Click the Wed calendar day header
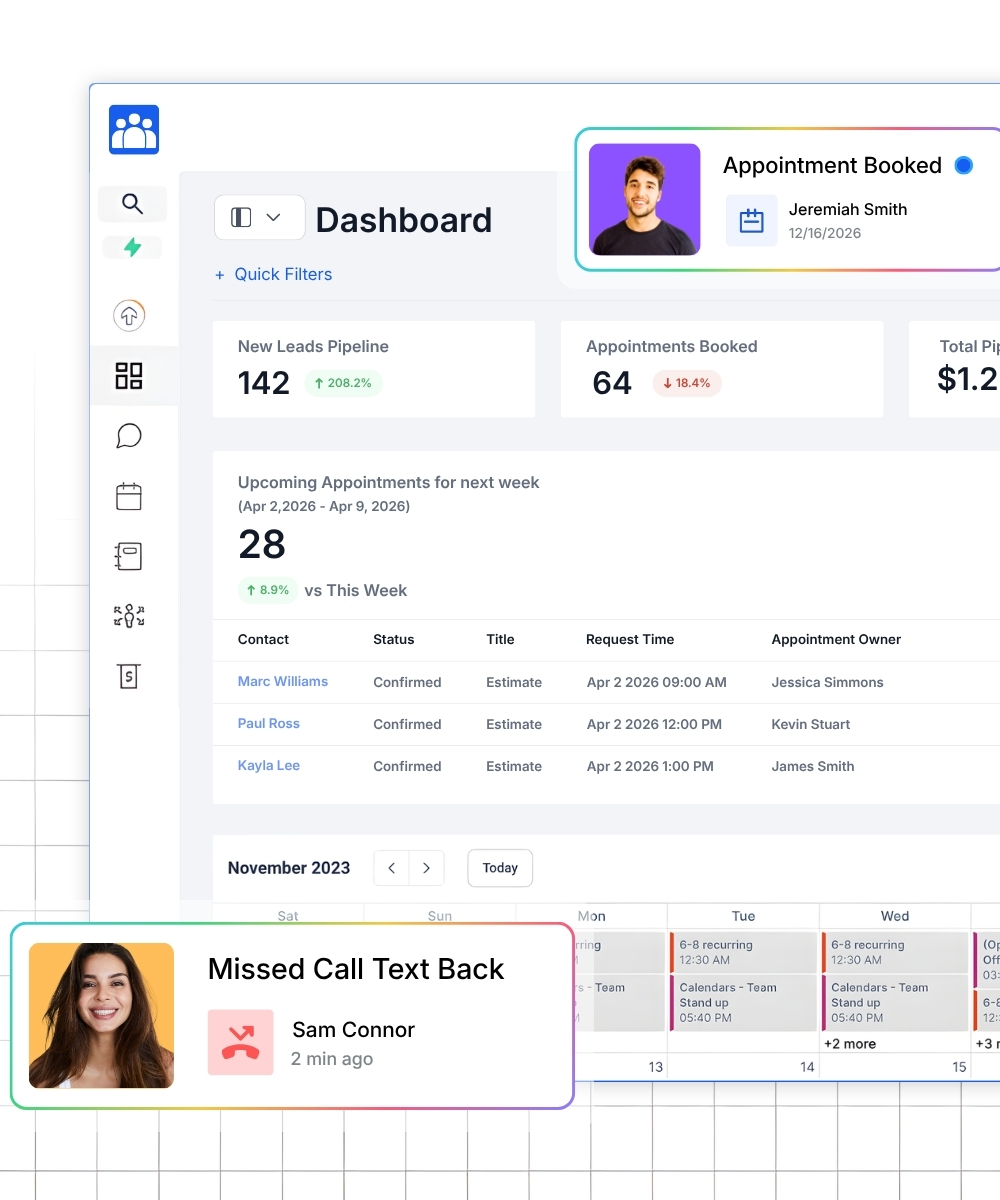 pyautogui.click(x=895, y=916)
